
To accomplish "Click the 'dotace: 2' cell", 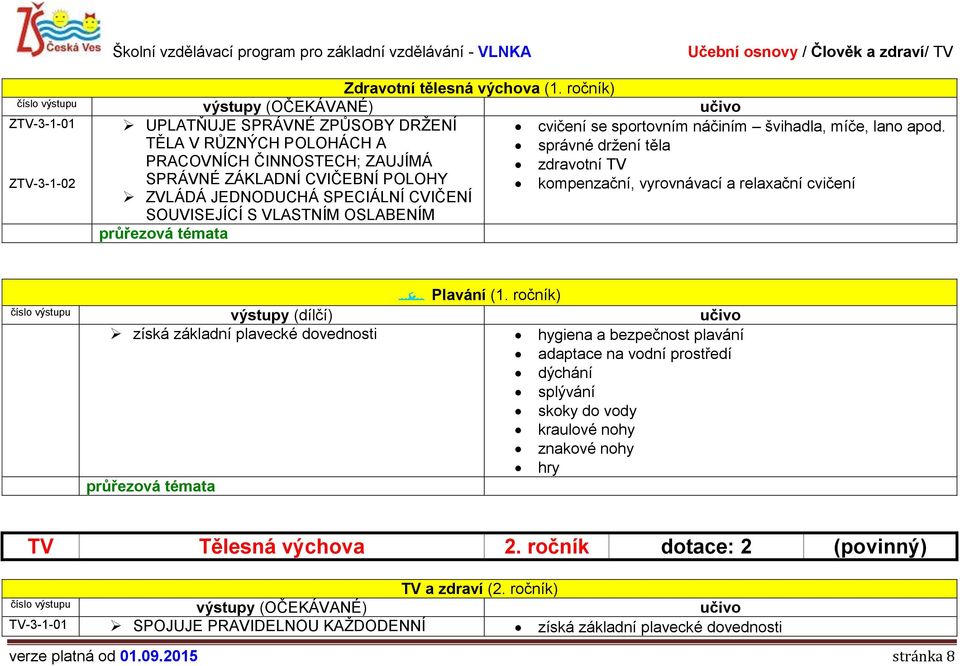I will [x=706, y=547].
